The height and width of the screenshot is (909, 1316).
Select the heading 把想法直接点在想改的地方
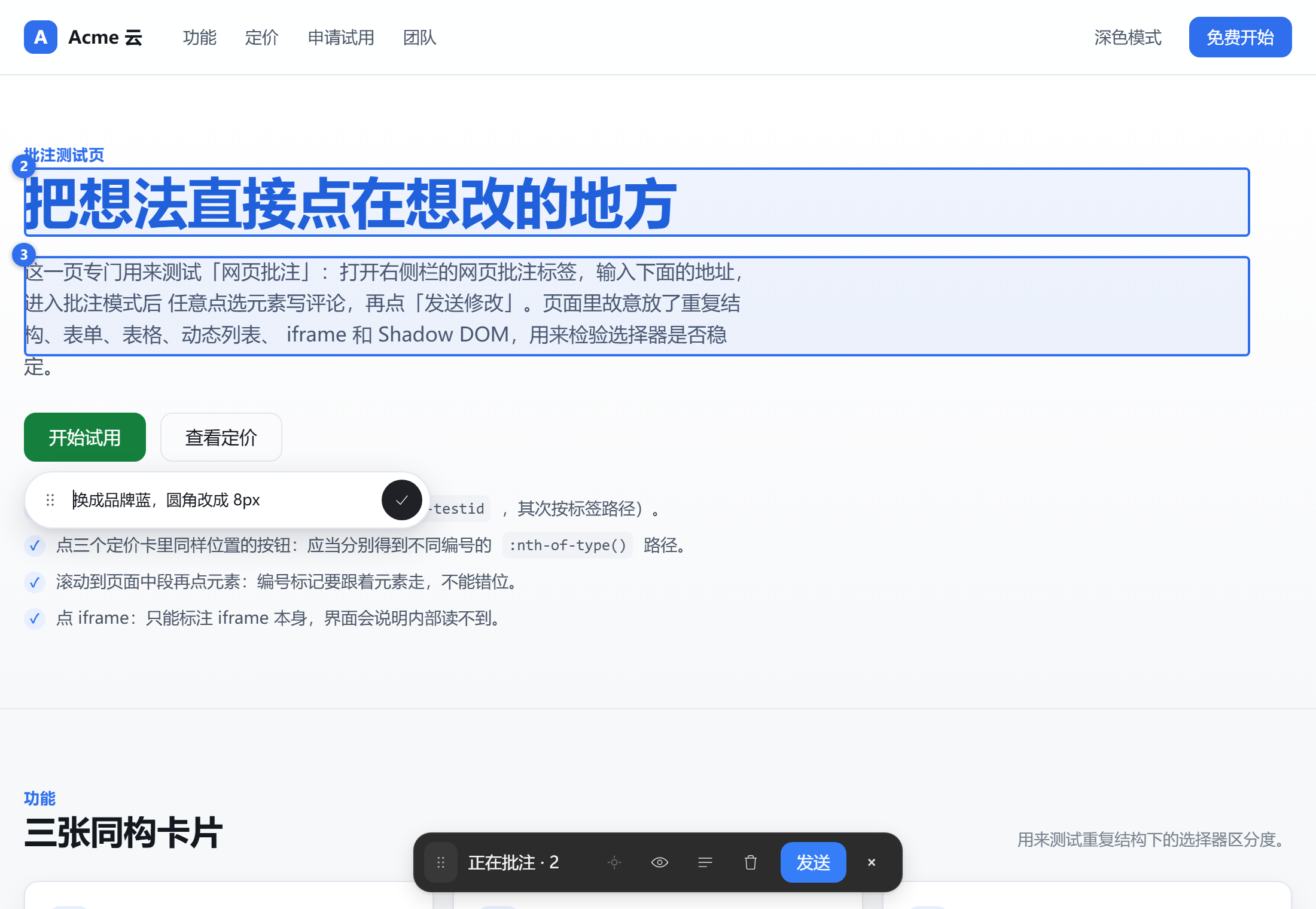coord(350,203)
